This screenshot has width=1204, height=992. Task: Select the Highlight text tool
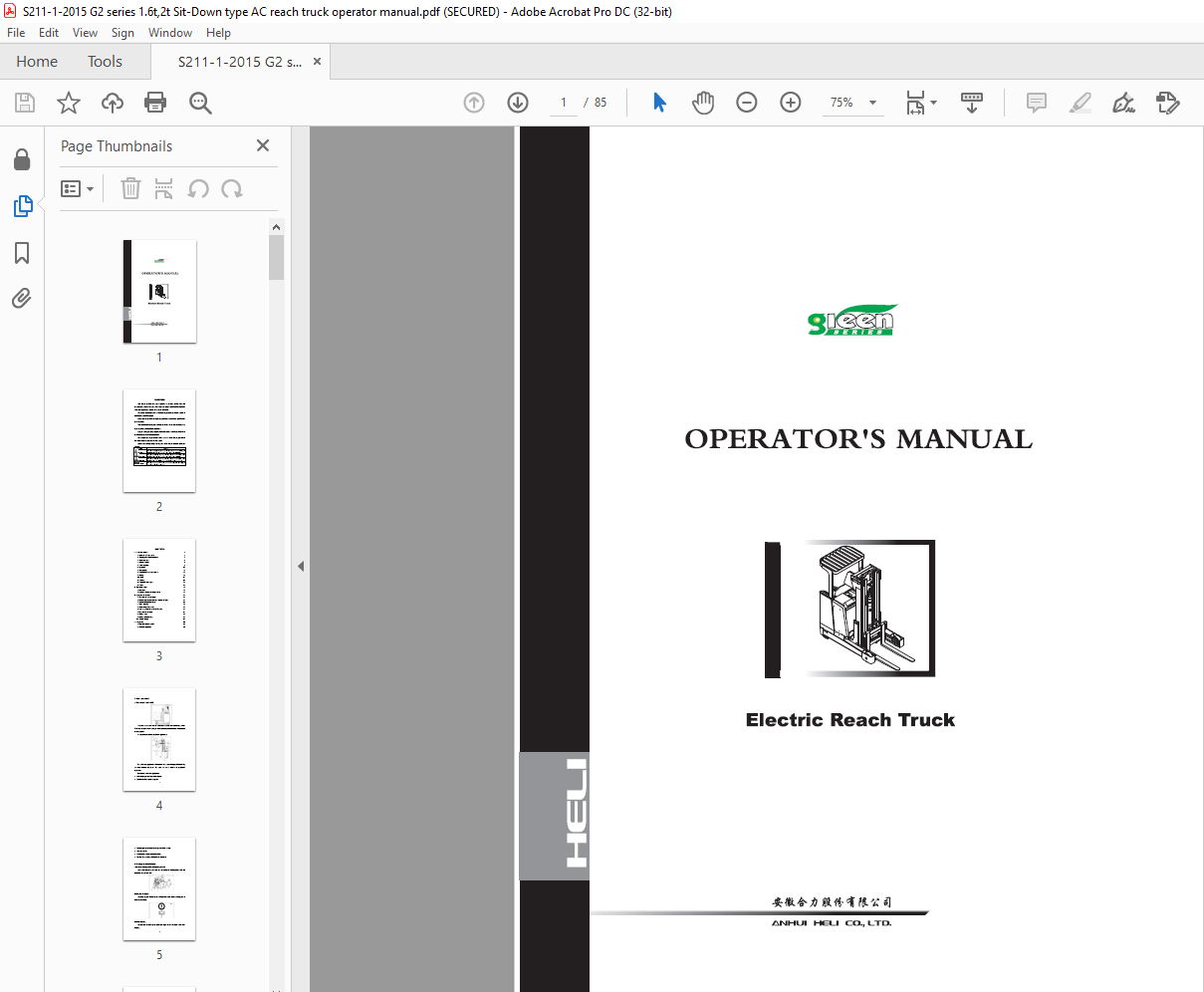tap(1081, 103)
